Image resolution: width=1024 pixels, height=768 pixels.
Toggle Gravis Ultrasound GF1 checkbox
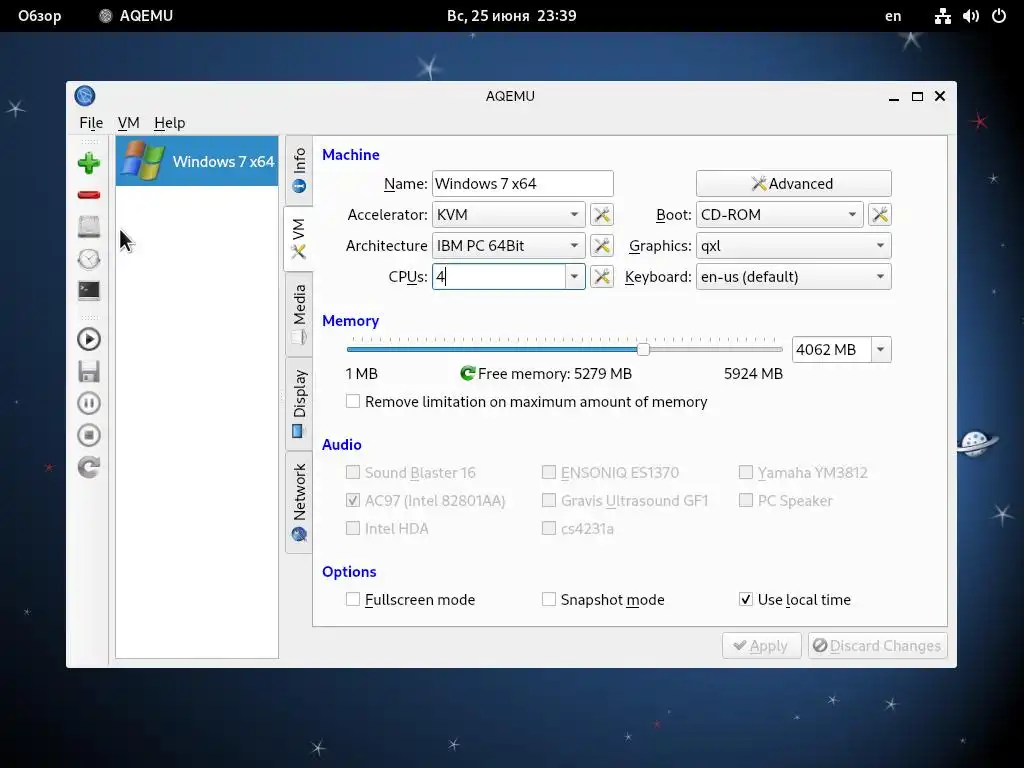click(549, 500)
